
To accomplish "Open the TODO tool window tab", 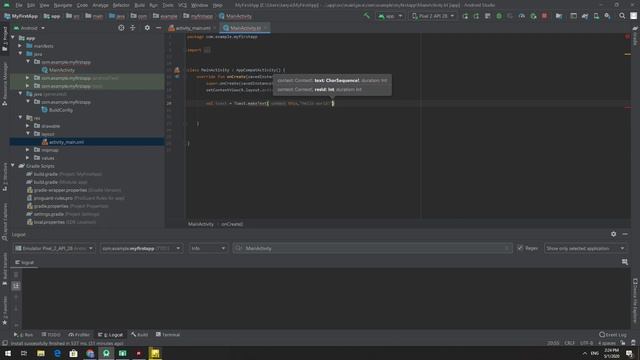I will [x=51, y=334].
